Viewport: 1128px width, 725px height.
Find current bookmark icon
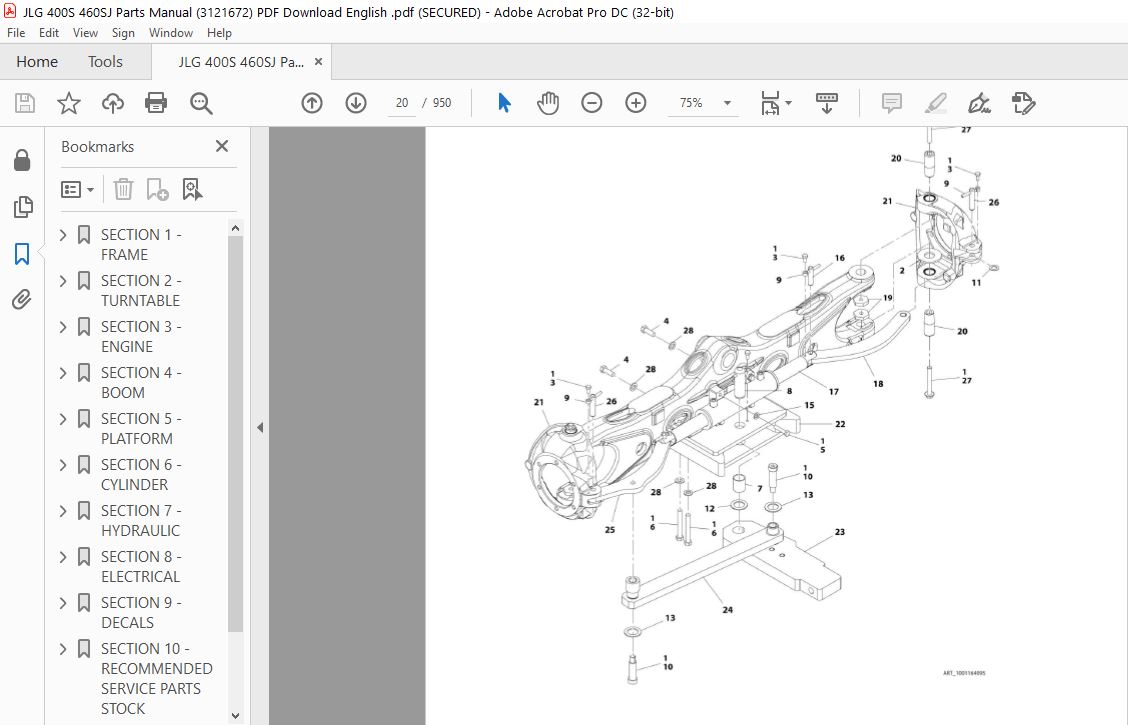192,189
